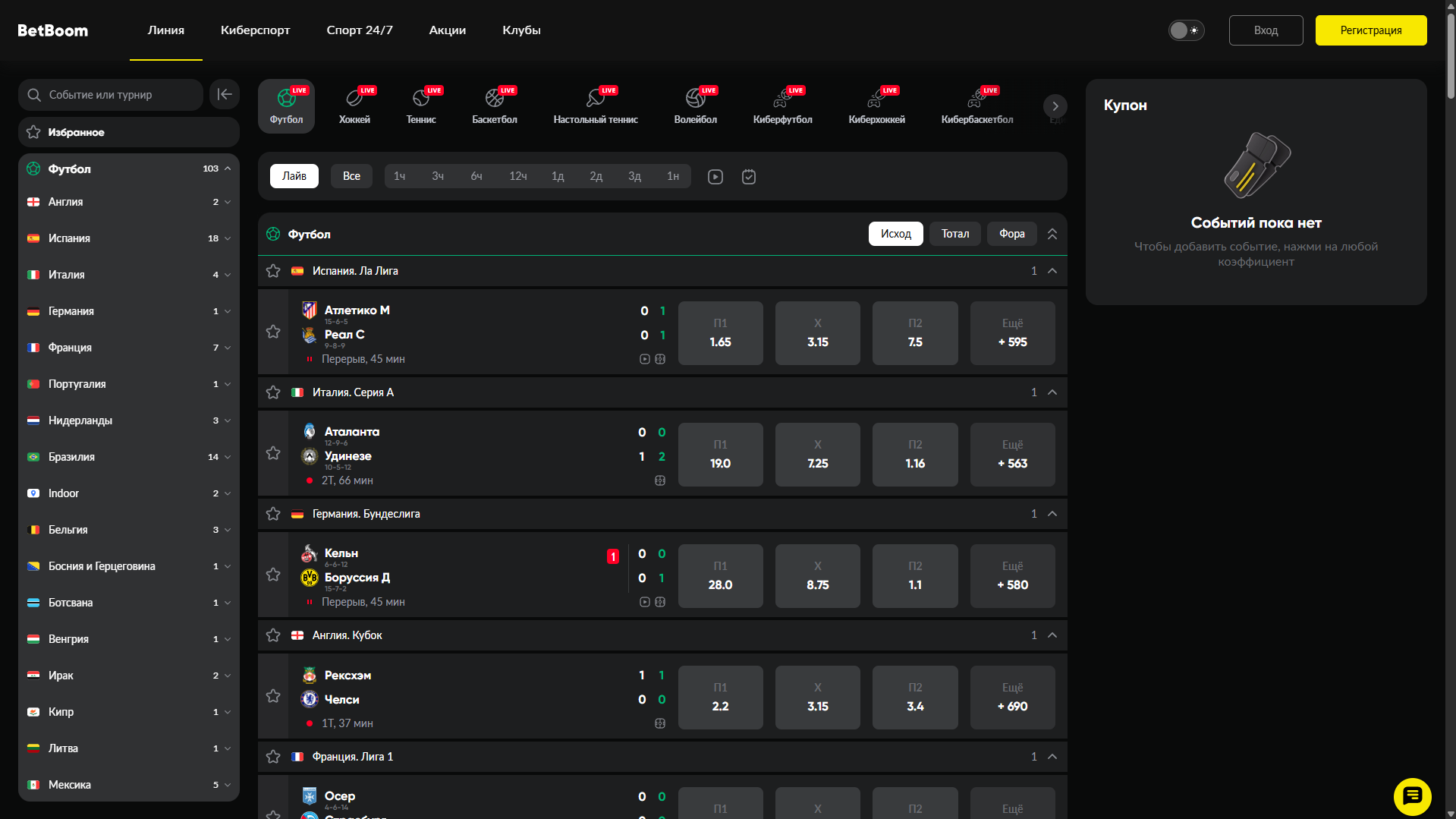The height and width of the screenshot is (819, 1456).
Task: Star the Италия. Серия А league
Action: tap(273, 392)
